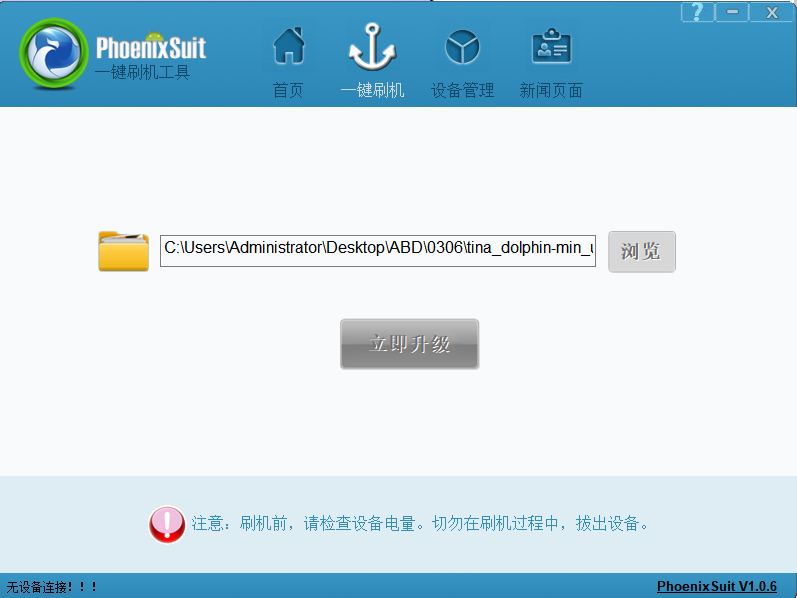Click the 注意：刷机前 warning message text
Screen dimensions: 797x598
point(420,523)
